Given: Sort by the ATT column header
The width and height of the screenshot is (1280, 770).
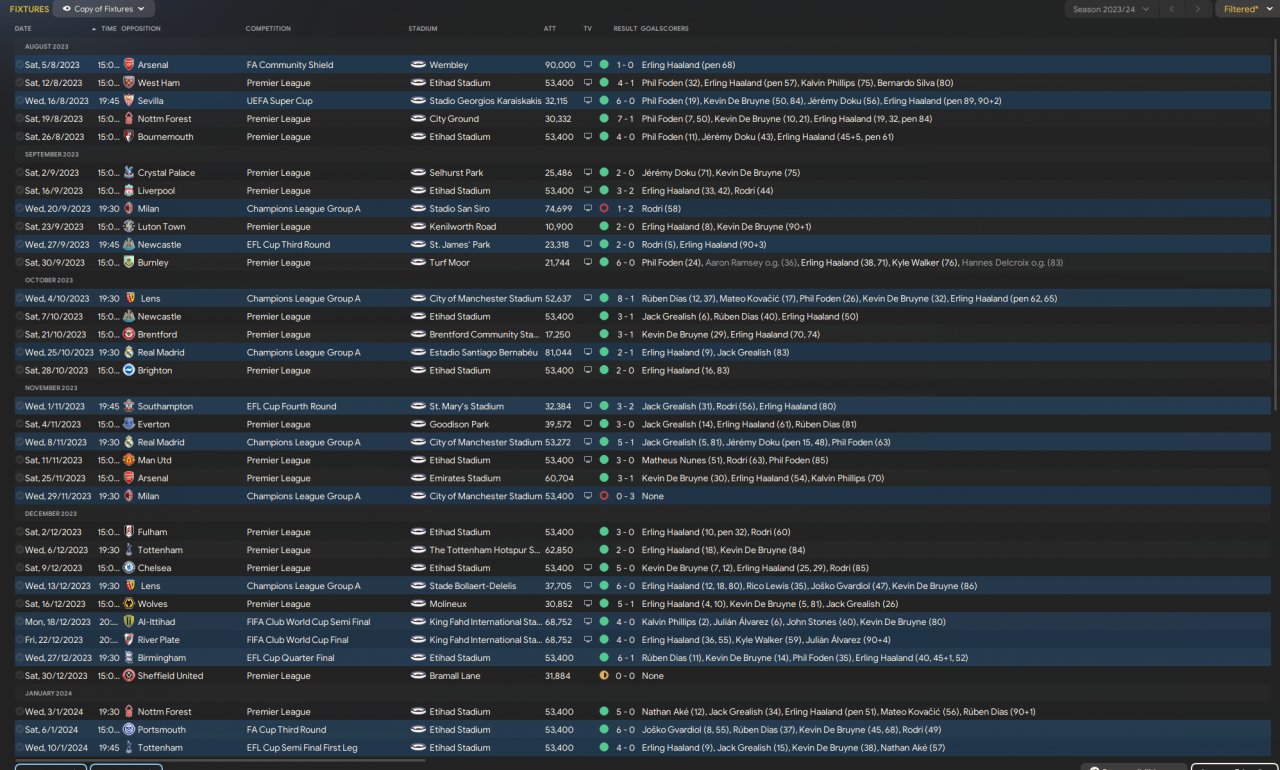Looking at the screenshot, I should pyautogui.click(x=550, y=29).
